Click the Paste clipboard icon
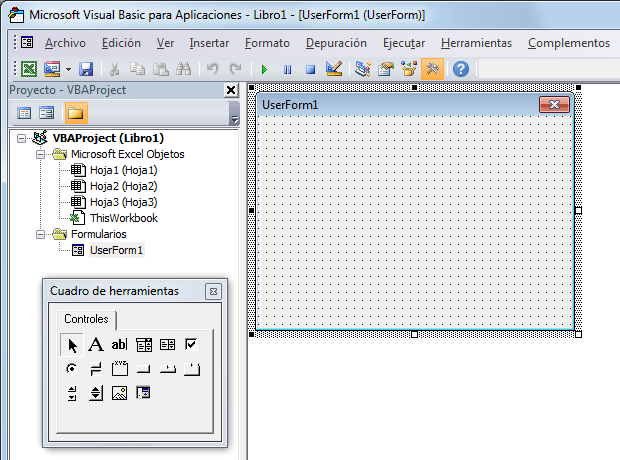The height and width of the screenshot is (460, 620). tap(161, 69)
